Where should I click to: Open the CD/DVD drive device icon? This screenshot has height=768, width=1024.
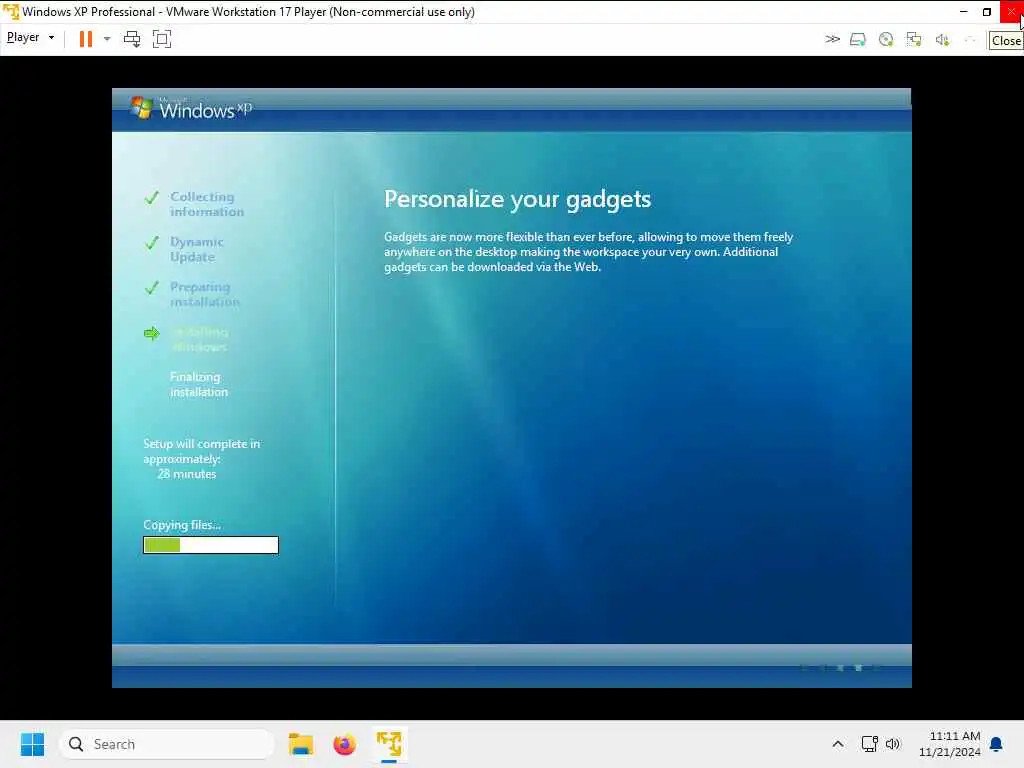coord(886,40)
